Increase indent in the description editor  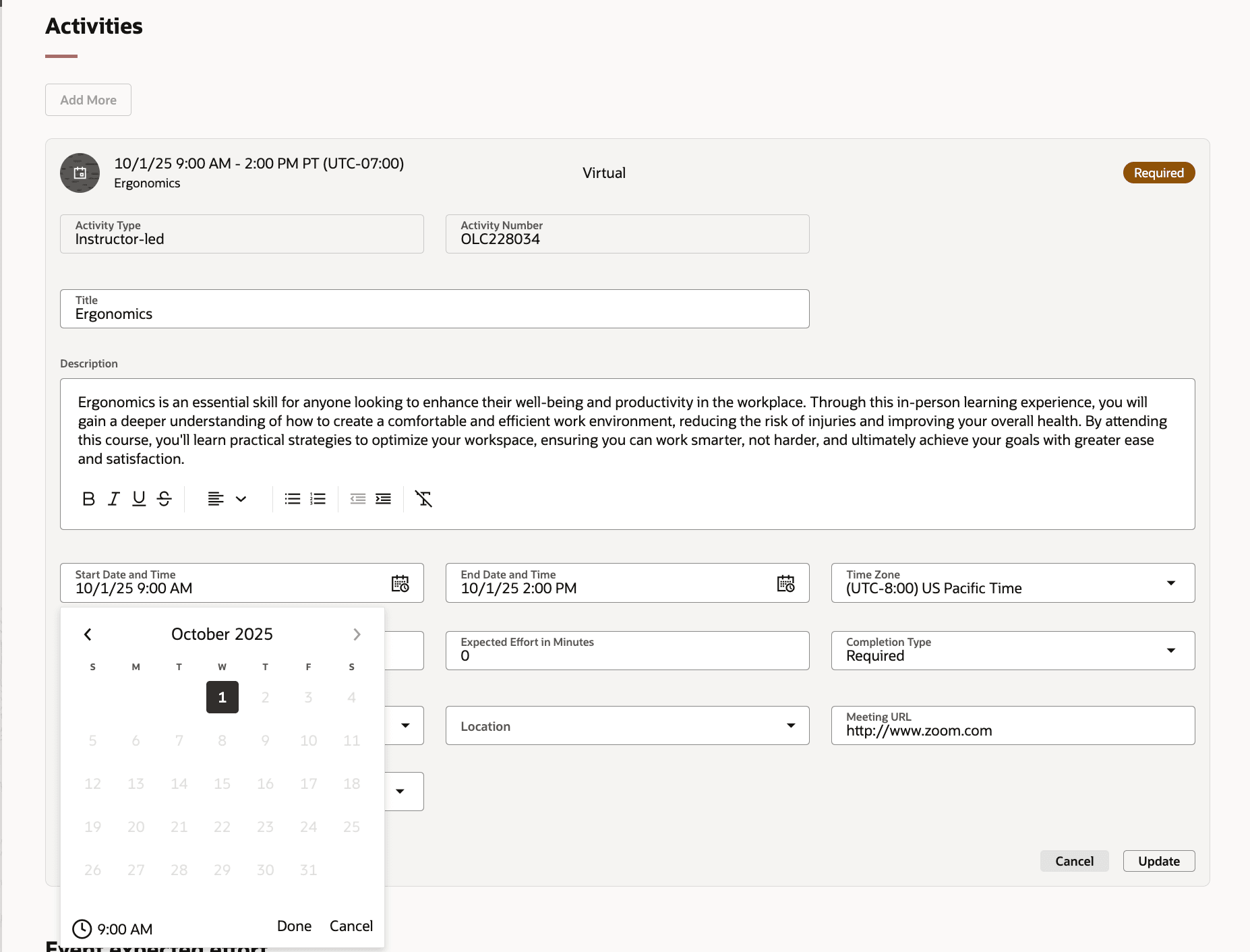[x=383, y=499]
